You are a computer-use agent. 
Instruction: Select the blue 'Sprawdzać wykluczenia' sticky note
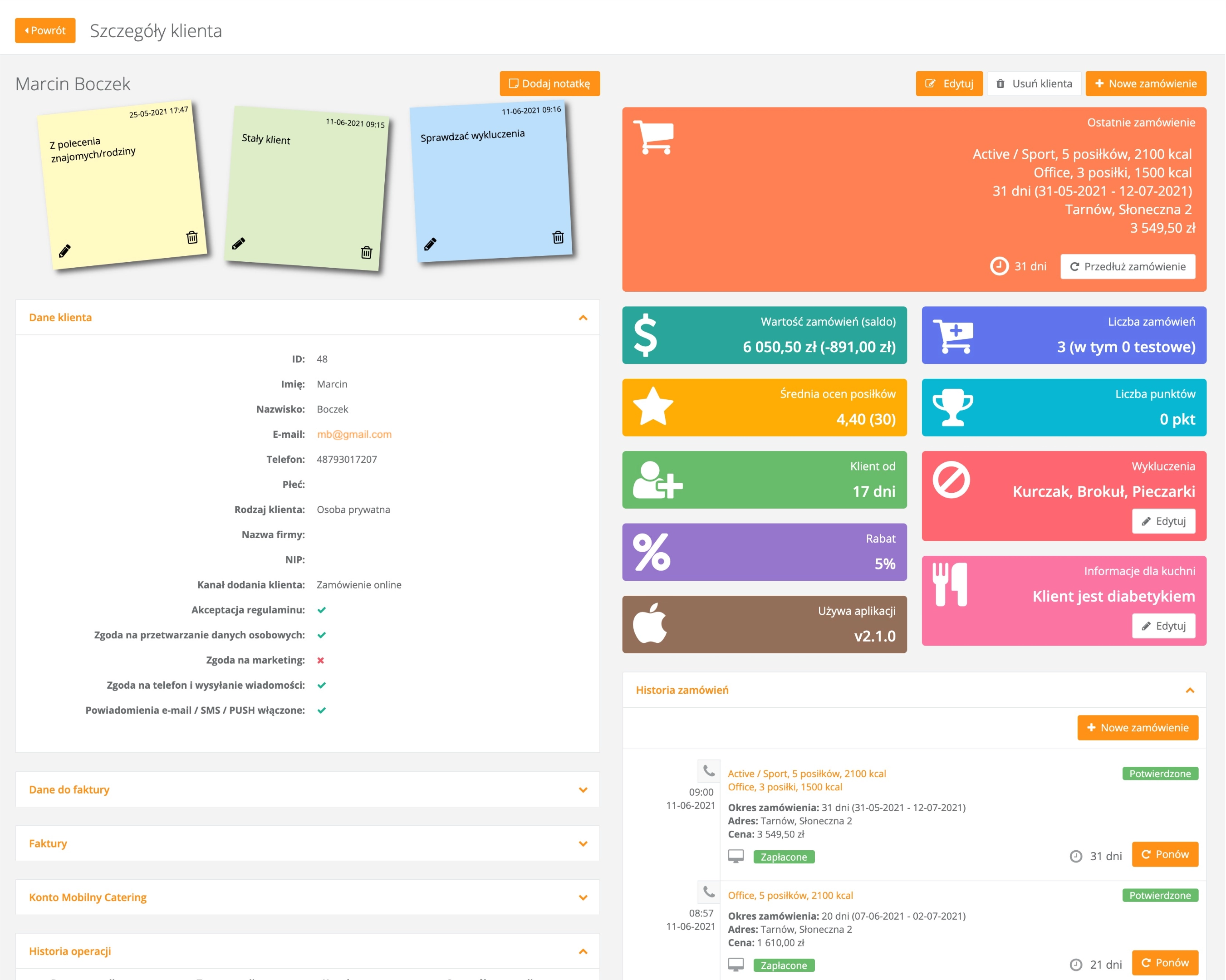coord(491,182)
